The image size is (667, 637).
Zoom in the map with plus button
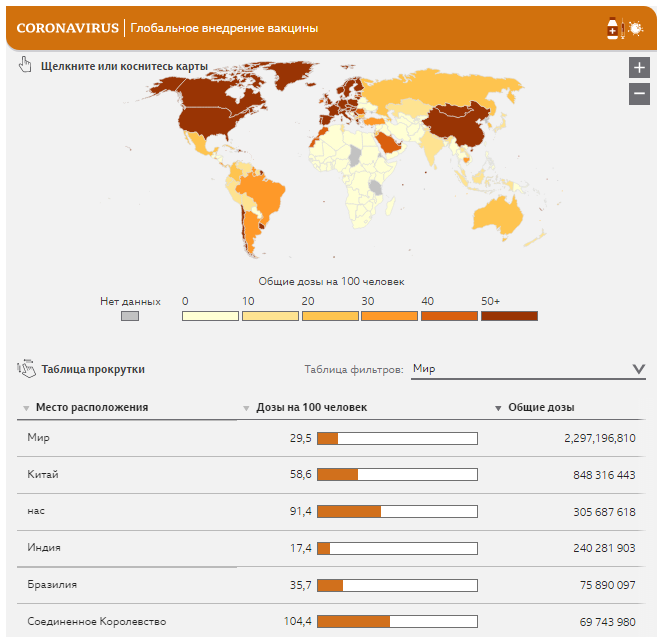tap(639, 67)
